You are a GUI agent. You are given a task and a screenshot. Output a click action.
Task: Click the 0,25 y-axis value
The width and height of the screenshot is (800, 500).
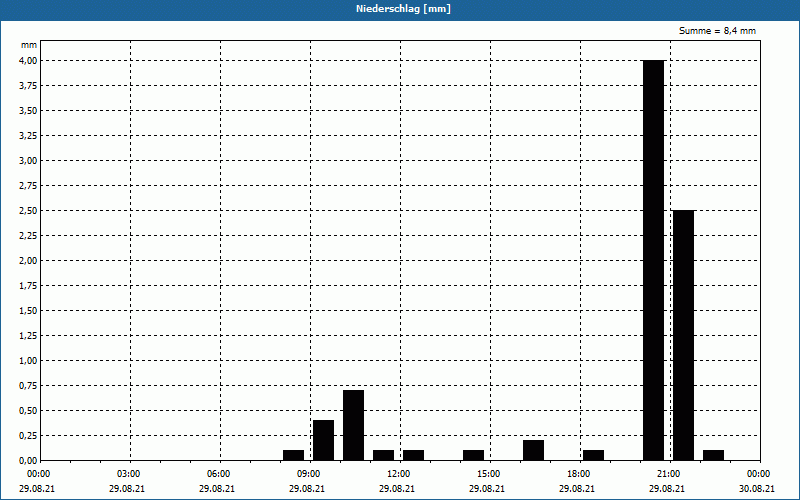[x=28, y=436]
